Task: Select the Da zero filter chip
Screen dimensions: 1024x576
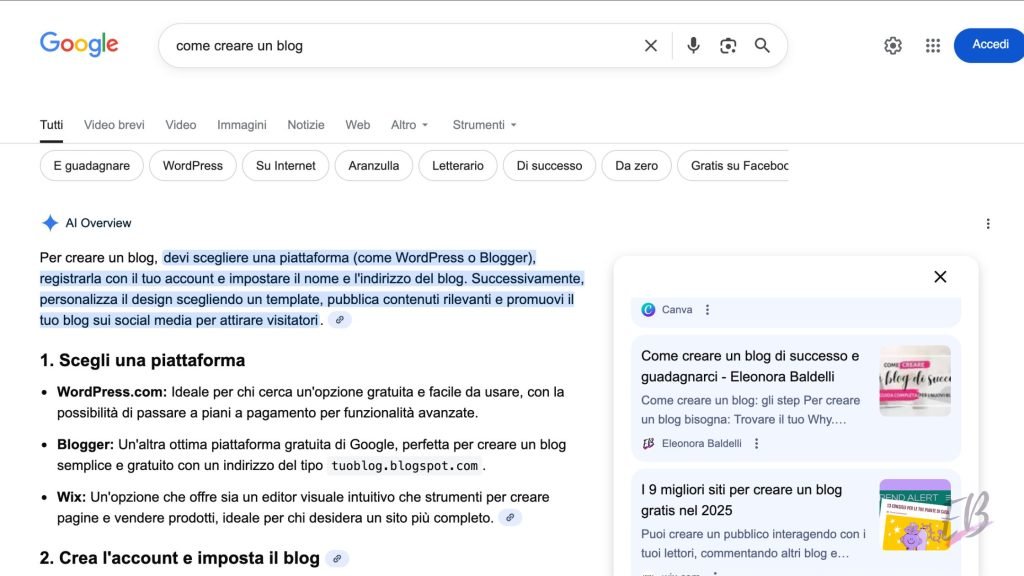Action: (x=636, y=166)
